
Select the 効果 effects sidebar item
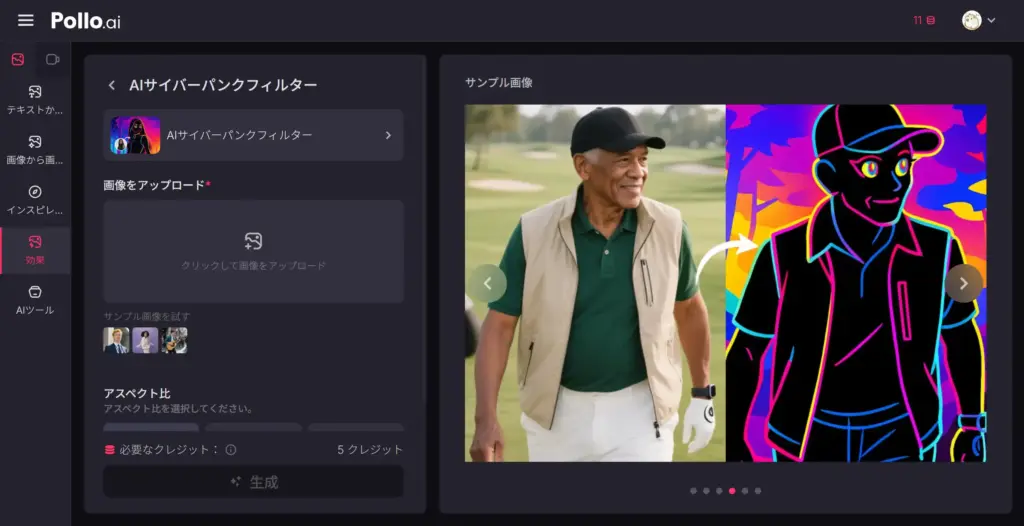pyautogui.click(x=35, y=250)
